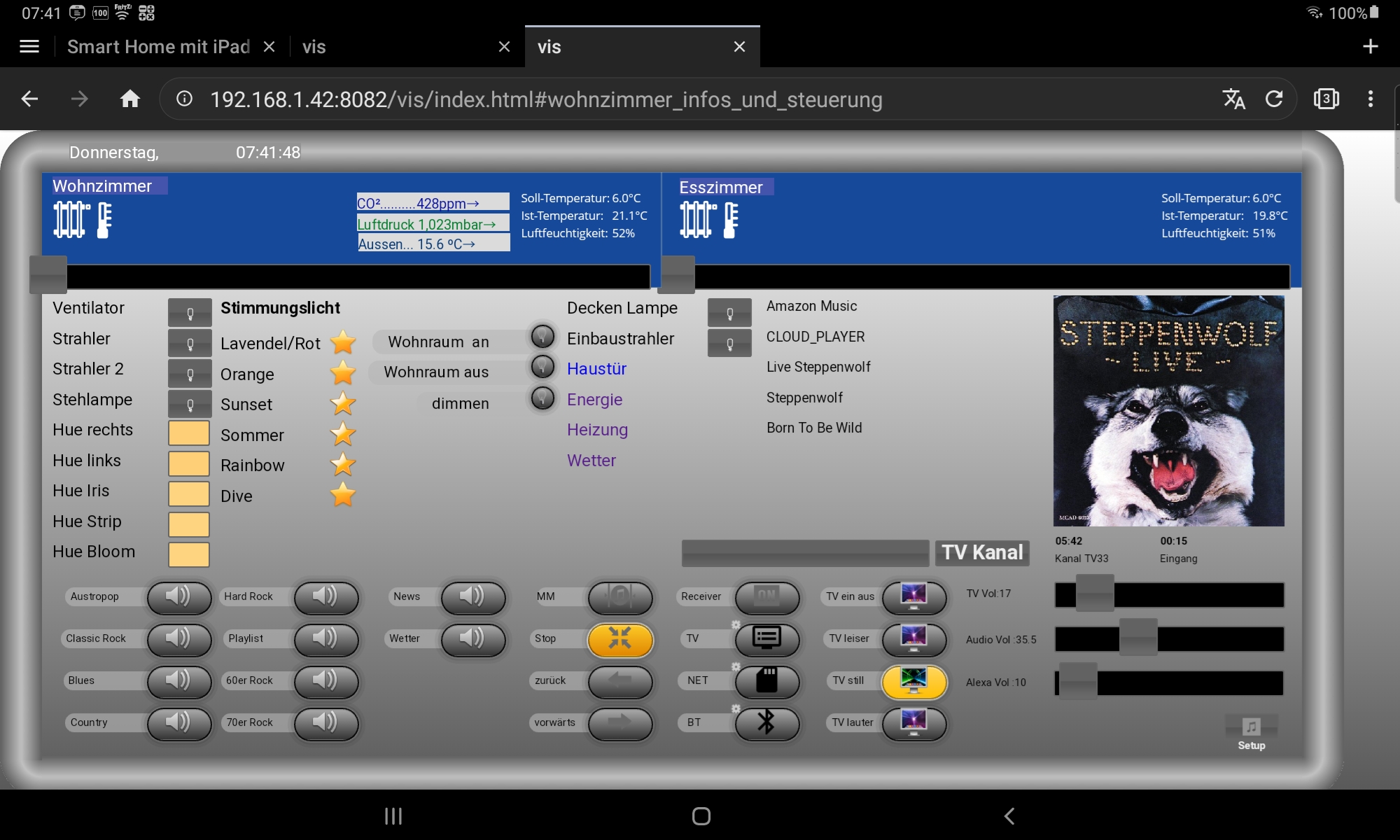1400x840 pixels.
Task: Click the Hue rechts color swatch
Action: point(189,433)
